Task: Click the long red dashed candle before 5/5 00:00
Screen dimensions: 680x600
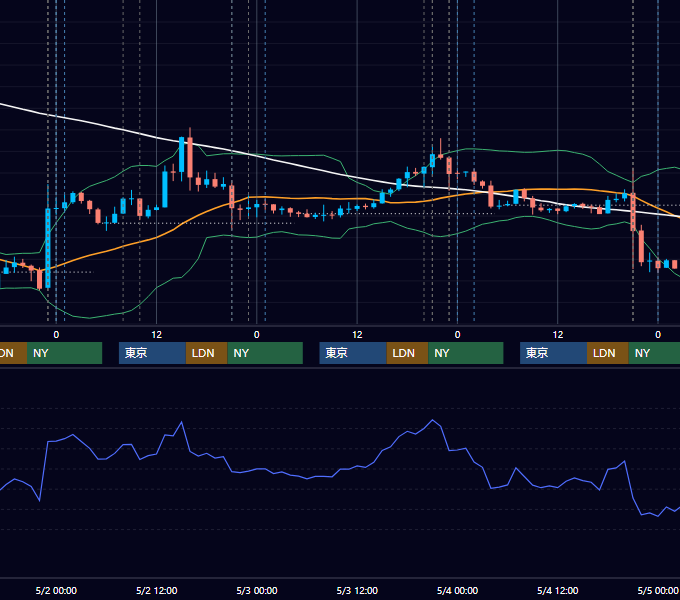Action: [x=633, y=212]
